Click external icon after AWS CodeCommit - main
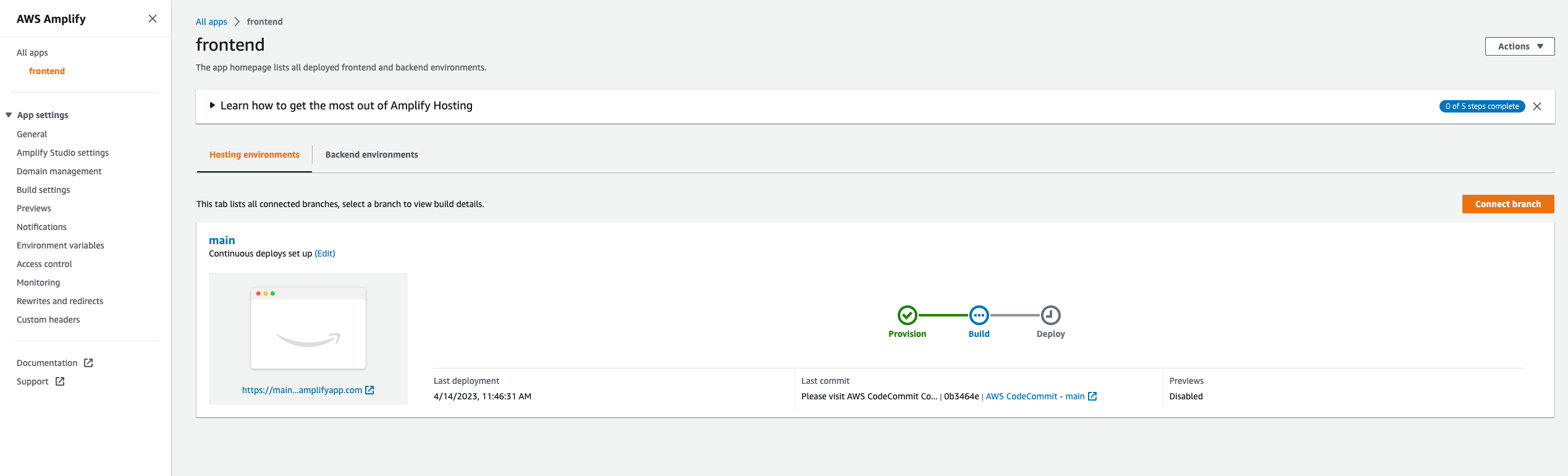The image size is (1568, 476). tap(1092, 396)
